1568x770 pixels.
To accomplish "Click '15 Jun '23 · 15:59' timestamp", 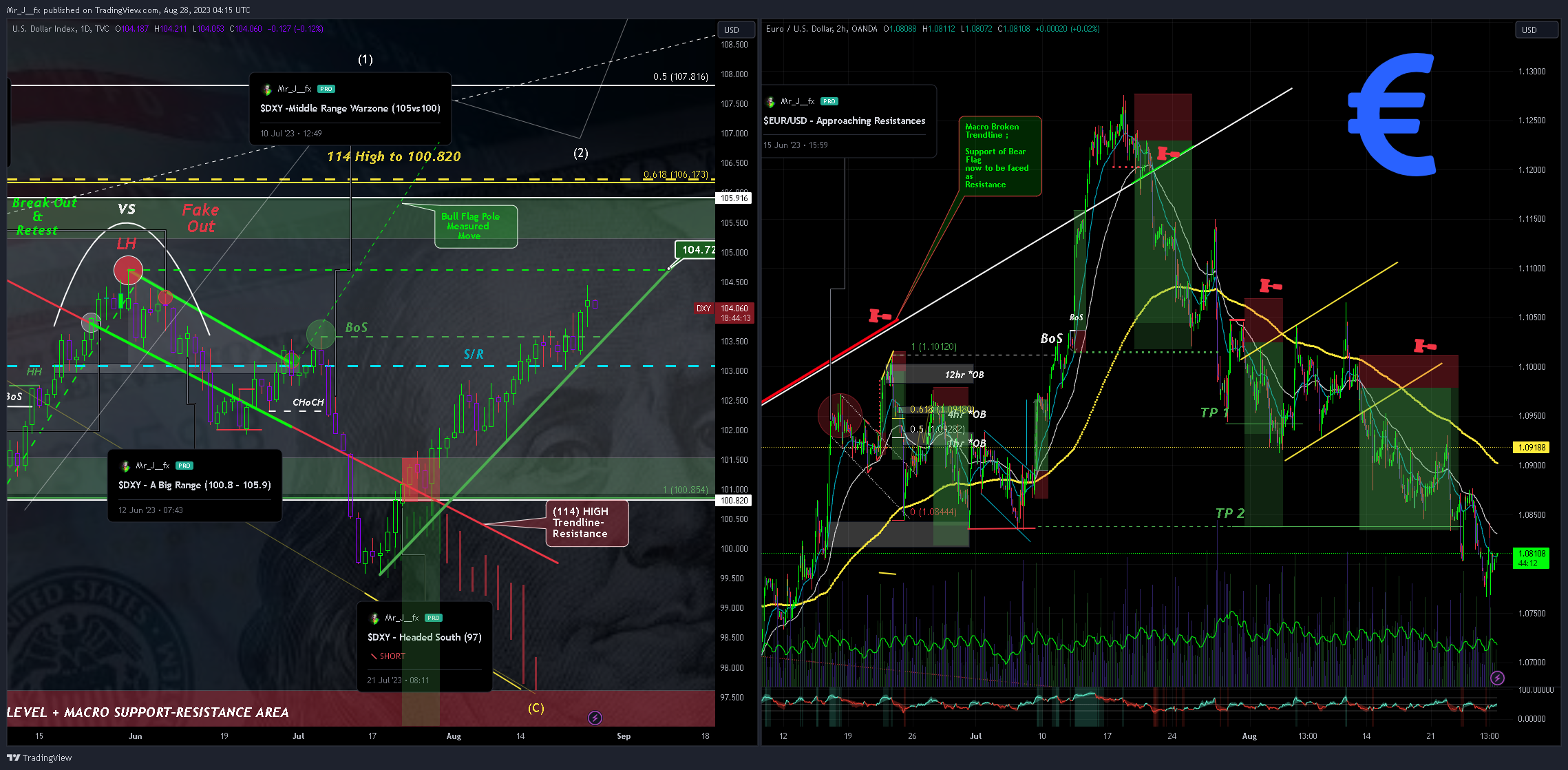I will (x=796, y=145).
